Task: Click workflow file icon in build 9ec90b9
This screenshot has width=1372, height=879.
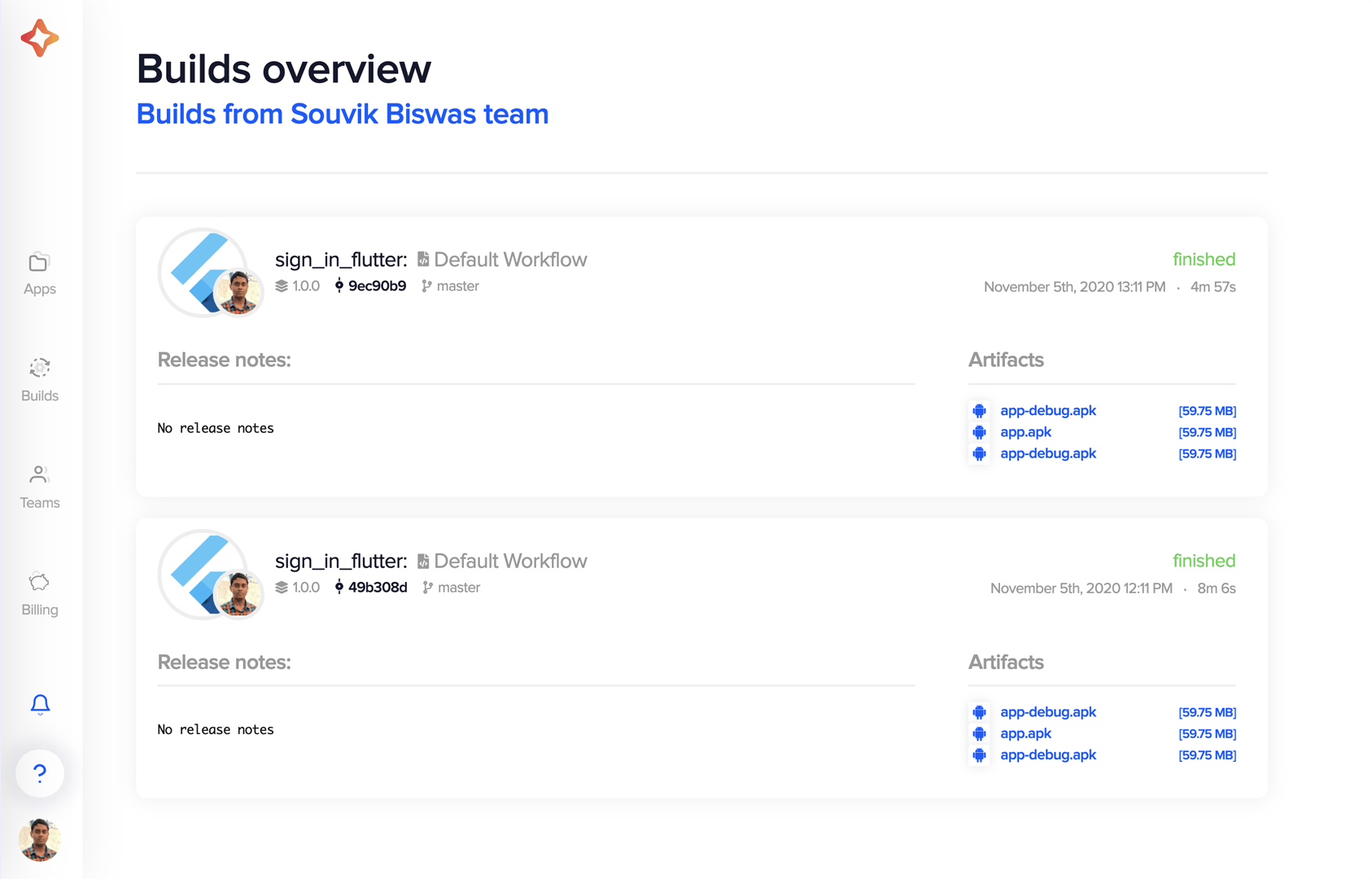Action: [x=423, y=259]
